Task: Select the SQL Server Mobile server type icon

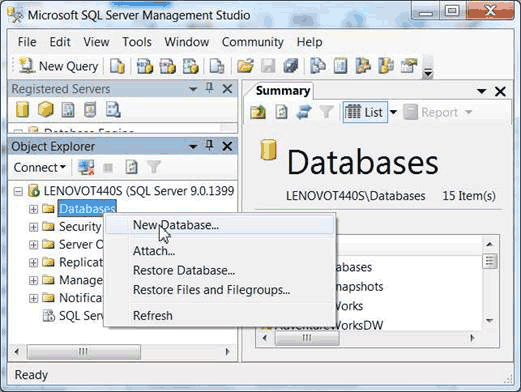Action: point(90,110)
